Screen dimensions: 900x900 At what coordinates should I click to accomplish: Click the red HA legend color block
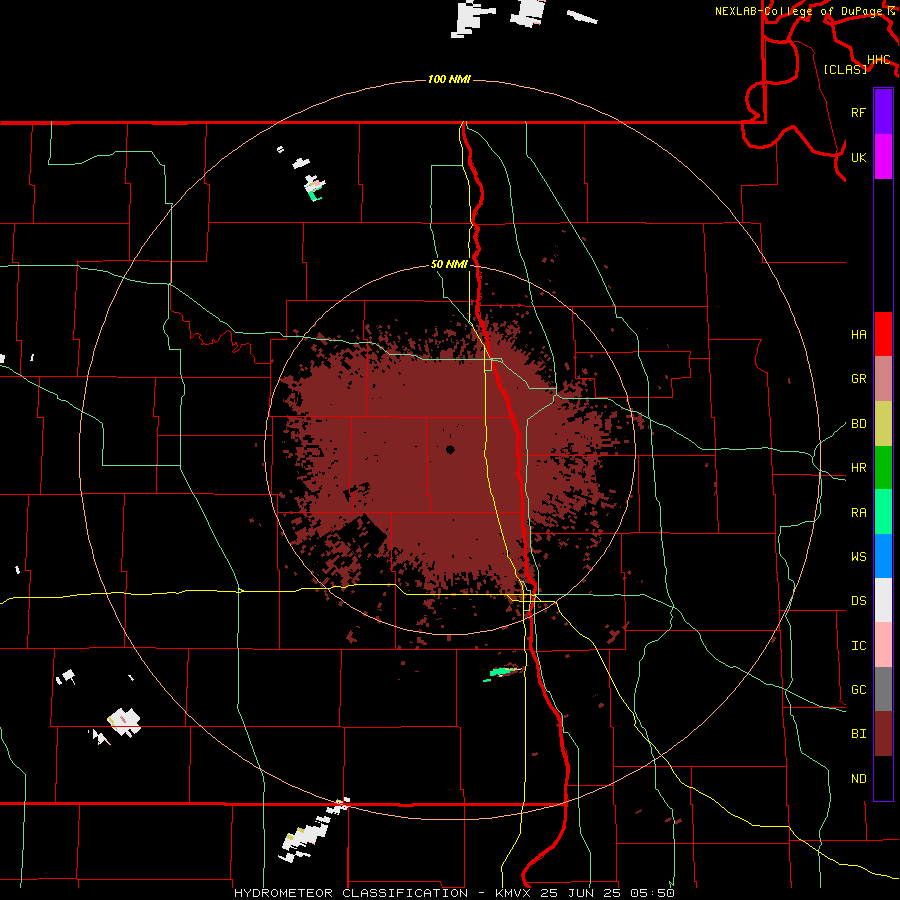(883, 334)
